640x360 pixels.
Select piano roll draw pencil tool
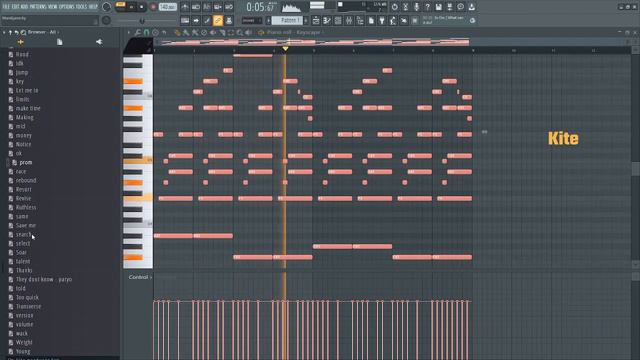pos(177,32)
